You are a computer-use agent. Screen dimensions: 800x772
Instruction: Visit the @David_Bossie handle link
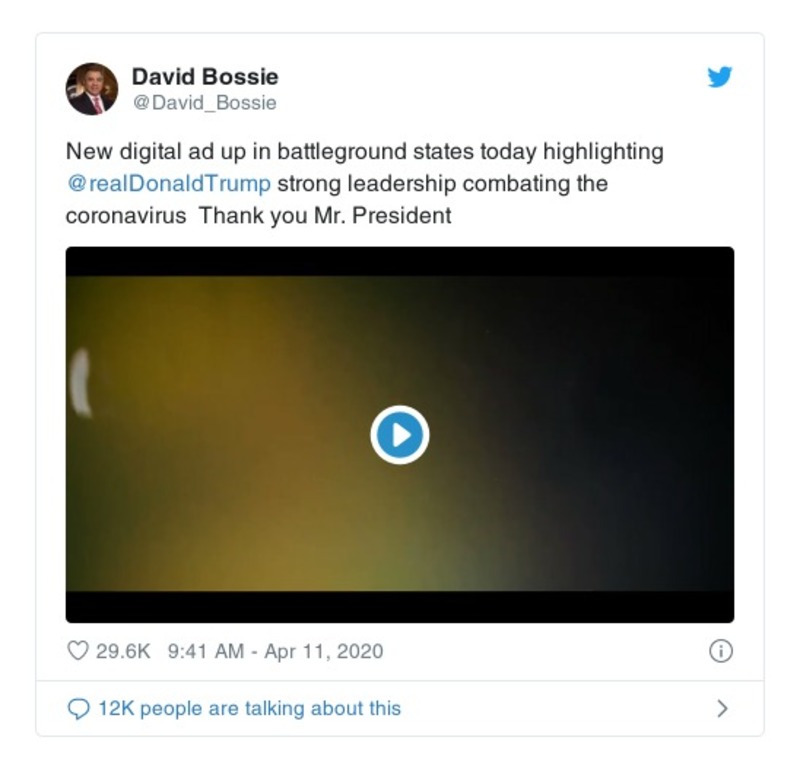(205, 103)
